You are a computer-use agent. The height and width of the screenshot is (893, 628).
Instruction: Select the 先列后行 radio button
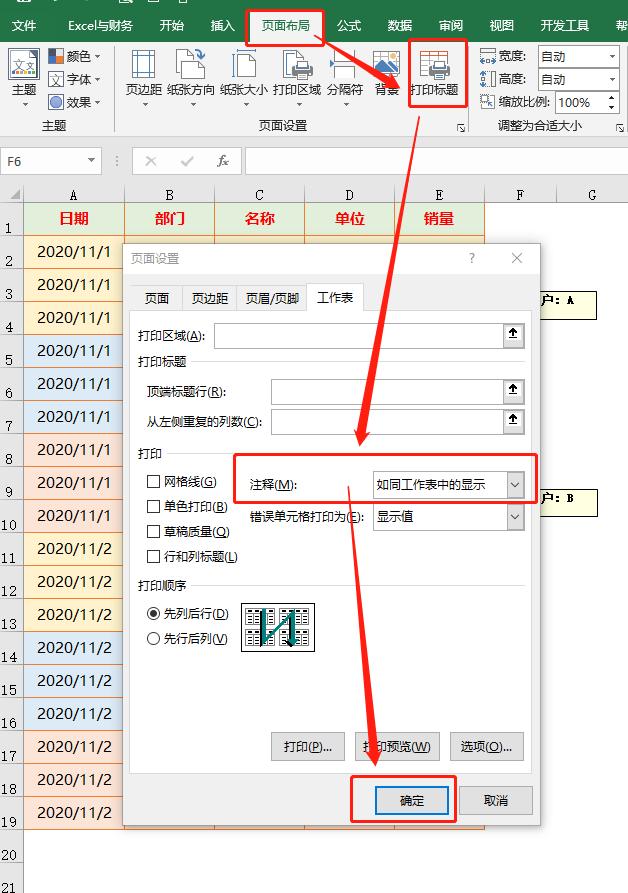point(153,613)
